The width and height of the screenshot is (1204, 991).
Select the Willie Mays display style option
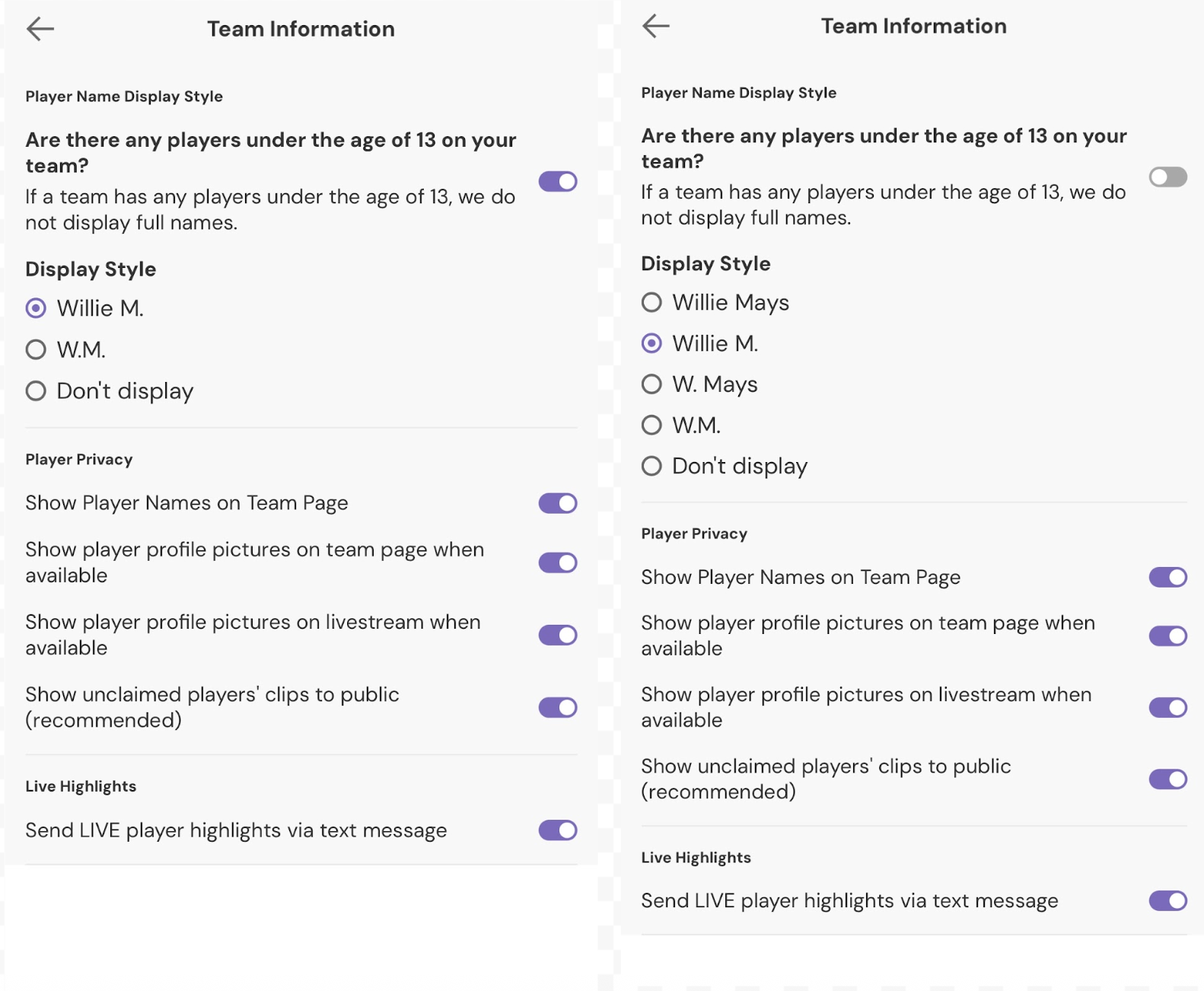click(651, 302)
